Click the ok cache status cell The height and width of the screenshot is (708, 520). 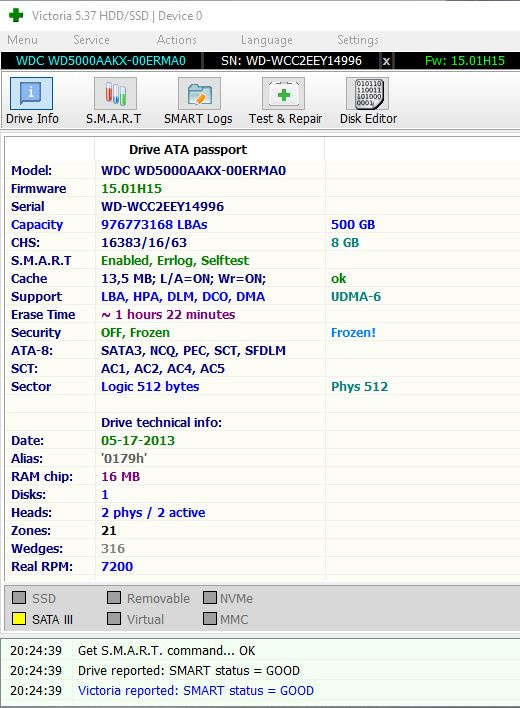(339, 279)
